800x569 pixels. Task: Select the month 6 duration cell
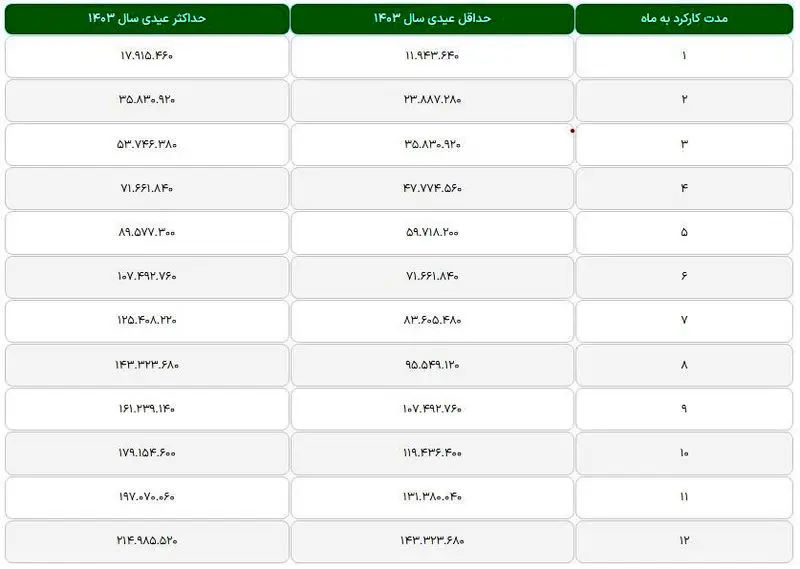[x=685, y=276]
